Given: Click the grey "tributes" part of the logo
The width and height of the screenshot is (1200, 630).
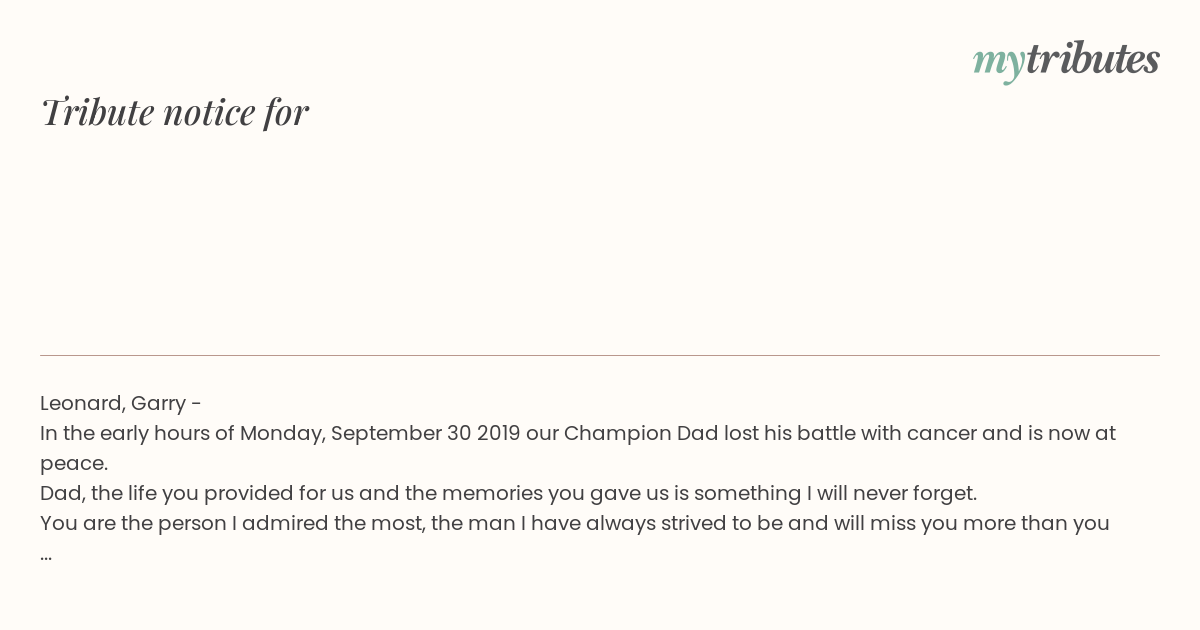Looking at the screenshot, I should pyautogui.click(x=1092, y=60).
